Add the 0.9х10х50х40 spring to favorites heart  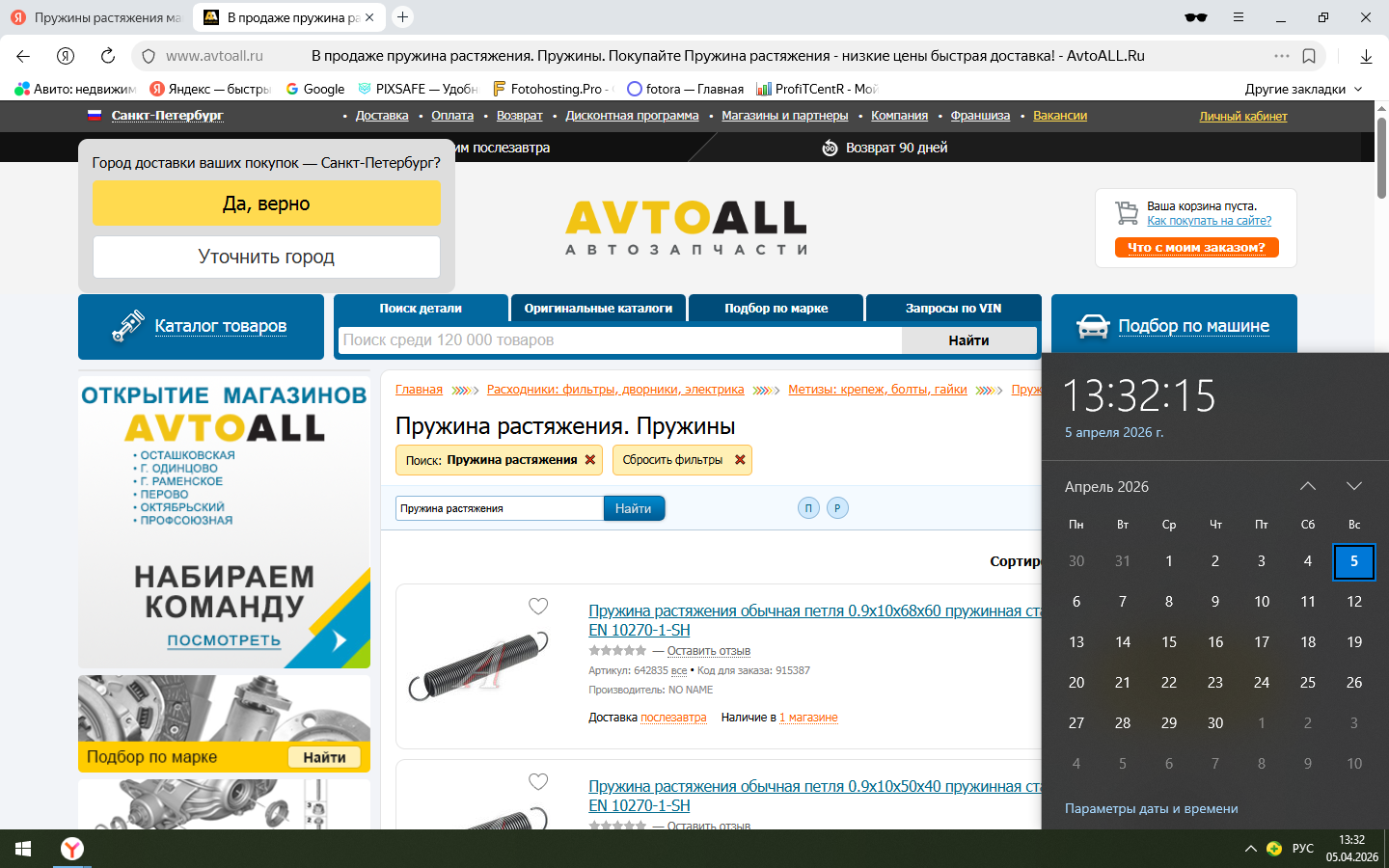[538, 781]
